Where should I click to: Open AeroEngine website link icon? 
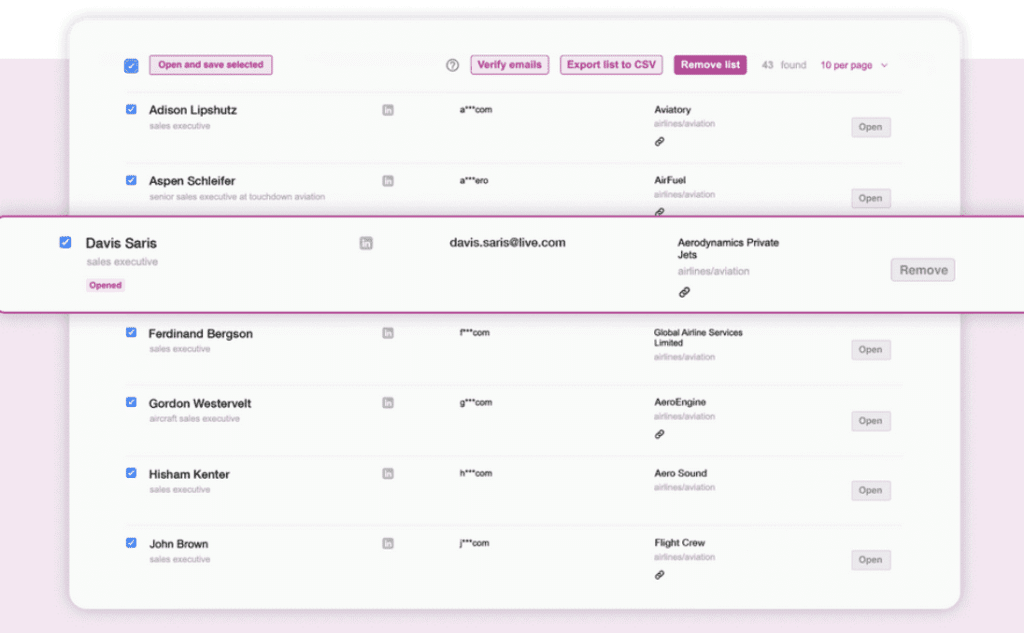(x=659, y=434)
